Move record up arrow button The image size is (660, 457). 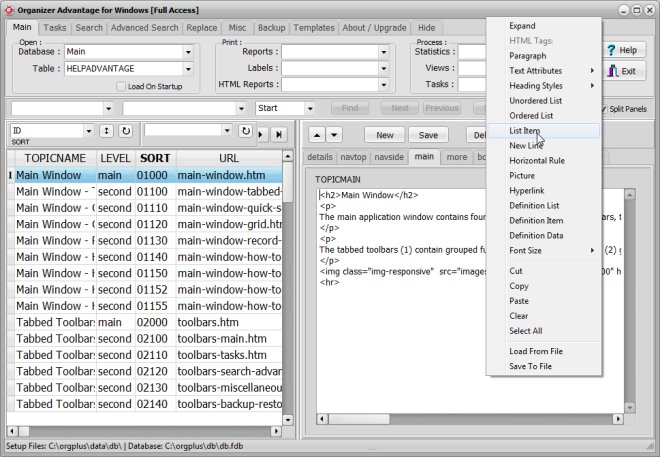click(317, 135)
